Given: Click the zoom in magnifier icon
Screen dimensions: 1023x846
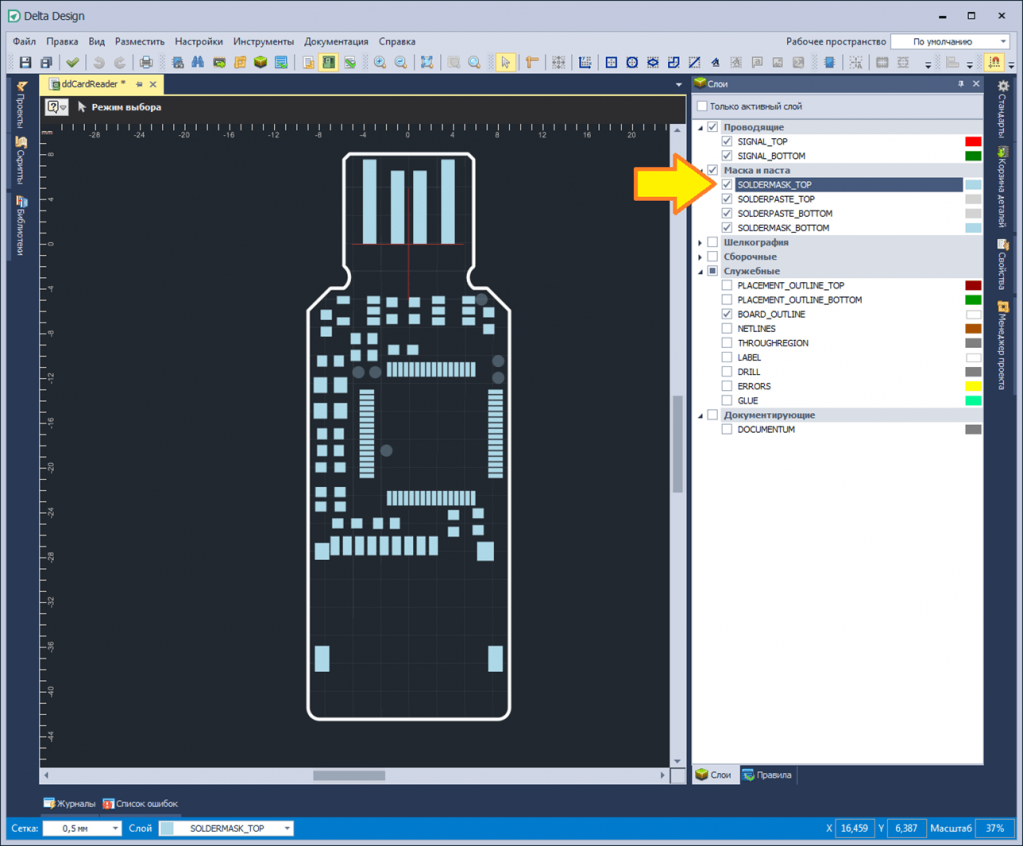Looking at the screenshot, I should (380, 63).
